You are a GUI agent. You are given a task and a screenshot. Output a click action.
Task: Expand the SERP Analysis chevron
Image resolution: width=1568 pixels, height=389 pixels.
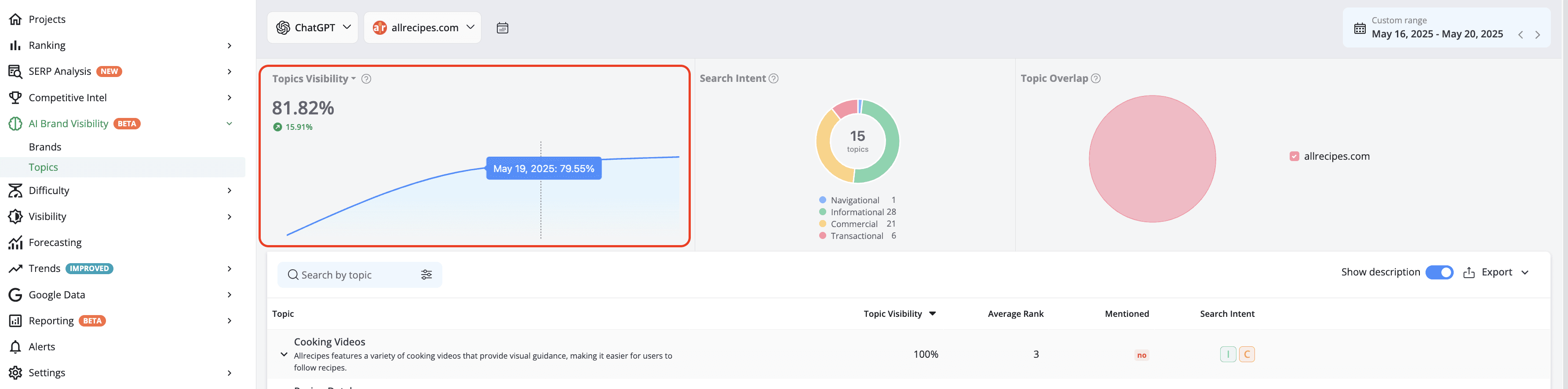point(230,71)
